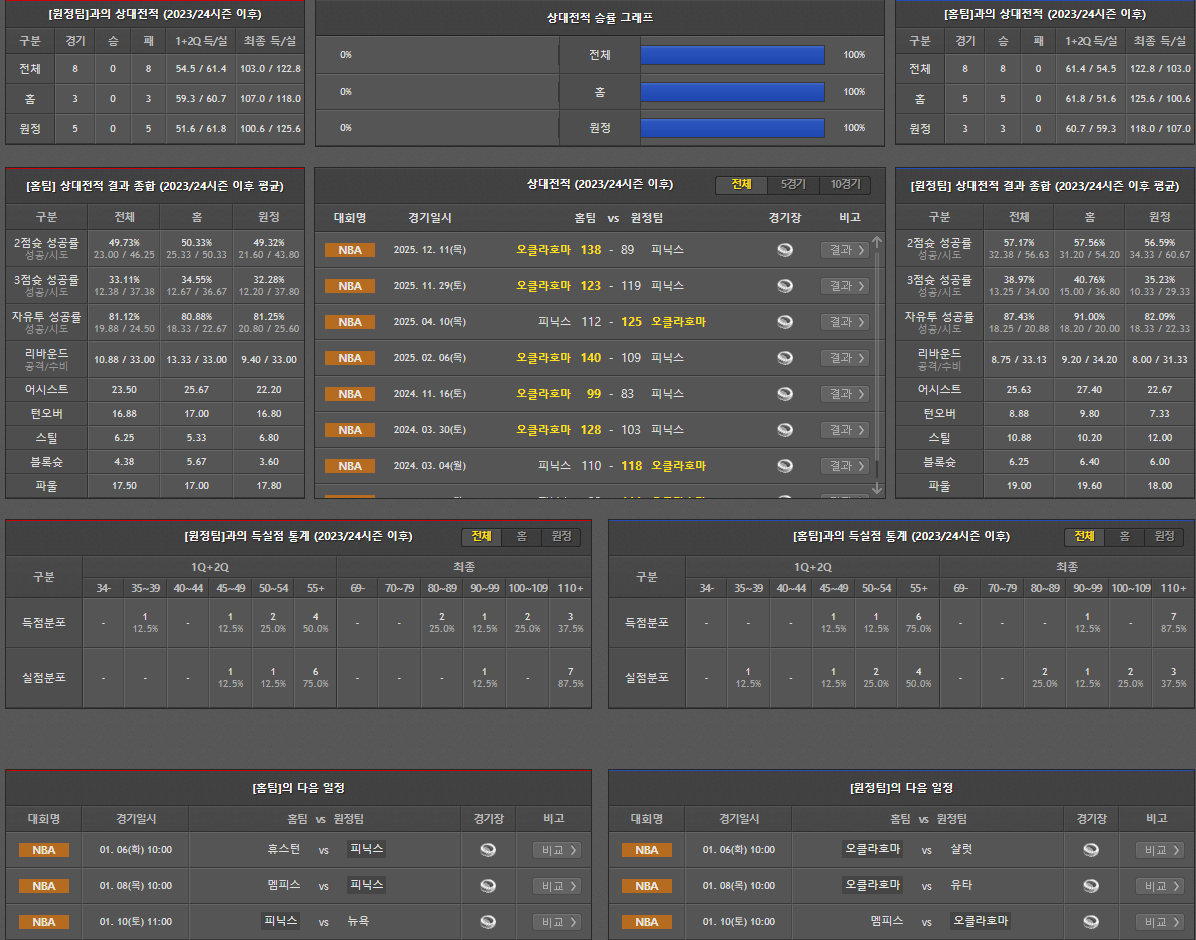The height and width of the screenshot is (940, 1196).
Task: Click stadium icon for 2025. 04. 10 game
Action: click(x=785, y=322)
